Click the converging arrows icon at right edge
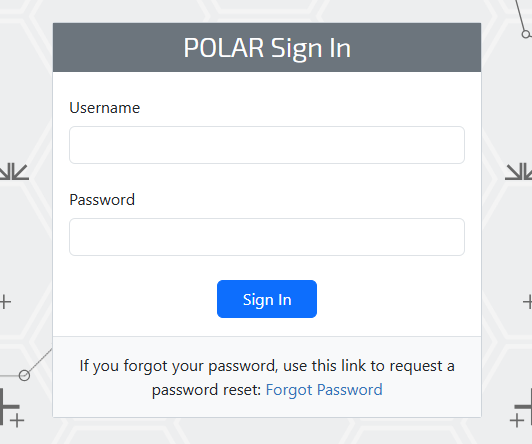Screen dimensions: 532x444 [x=518, y=172]
